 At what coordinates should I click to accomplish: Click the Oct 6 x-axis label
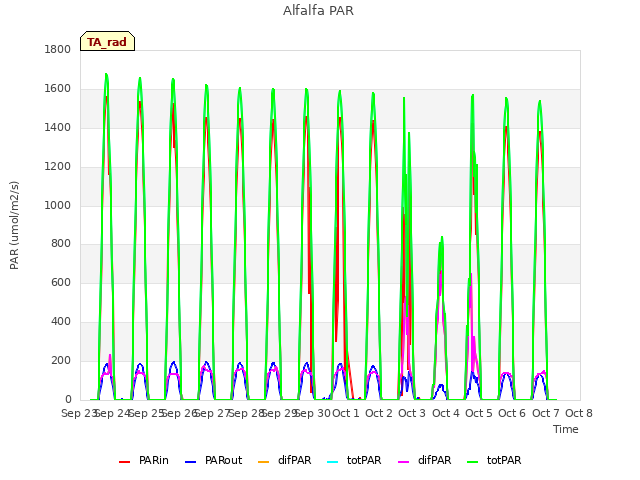512,413
